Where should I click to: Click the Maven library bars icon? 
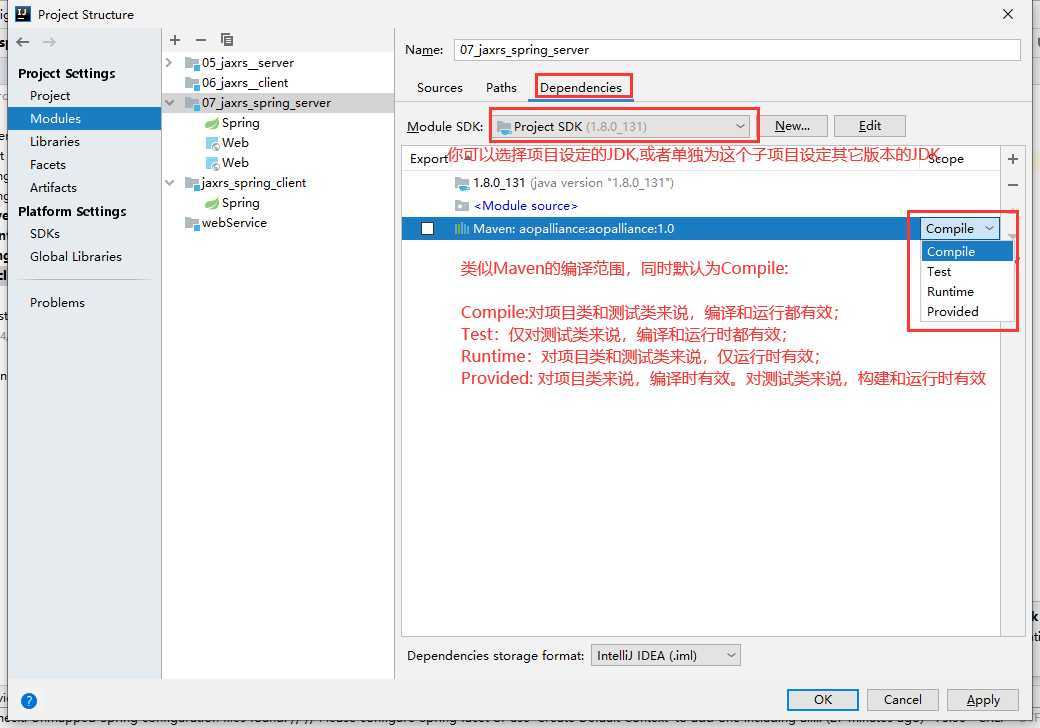point(462,229)
